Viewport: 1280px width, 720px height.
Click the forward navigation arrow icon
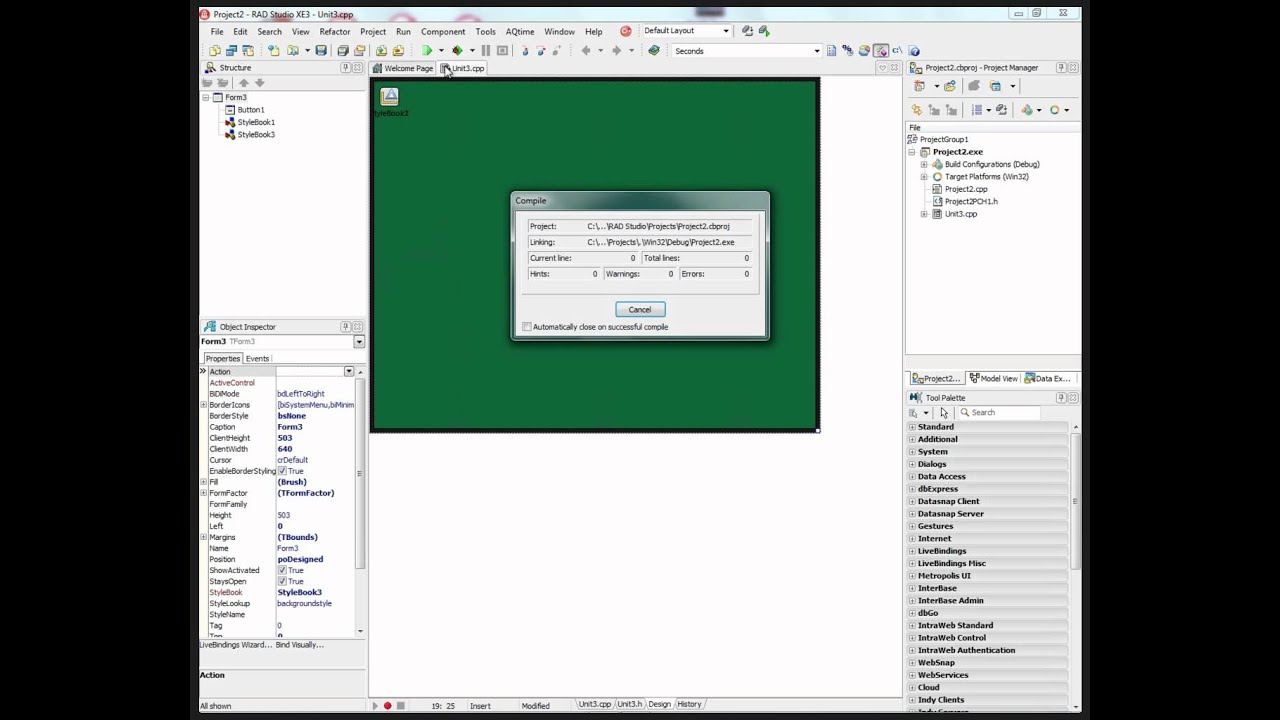617,50
